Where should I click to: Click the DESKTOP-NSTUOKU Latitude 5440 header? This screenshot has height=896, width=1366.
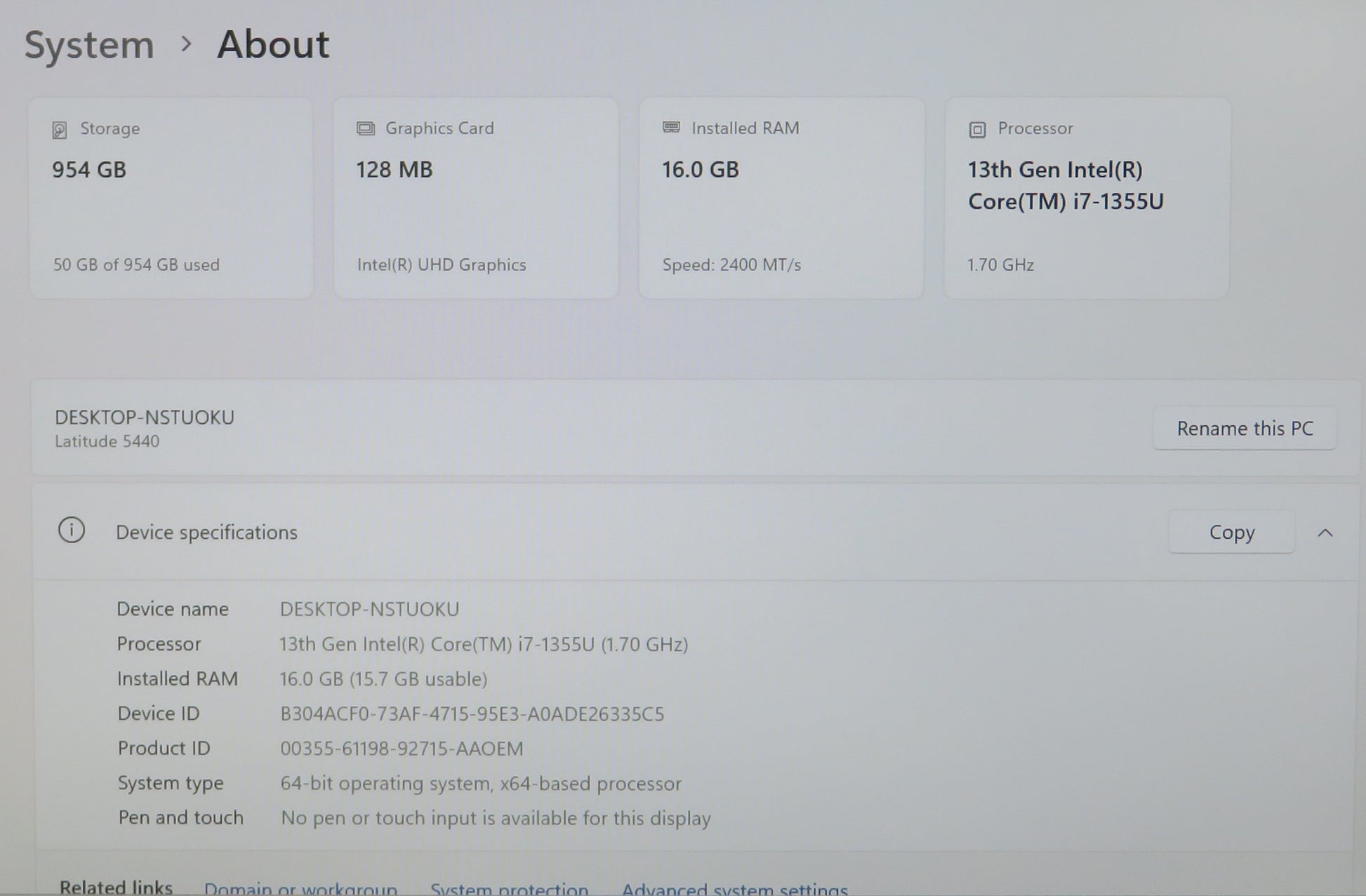145,428
